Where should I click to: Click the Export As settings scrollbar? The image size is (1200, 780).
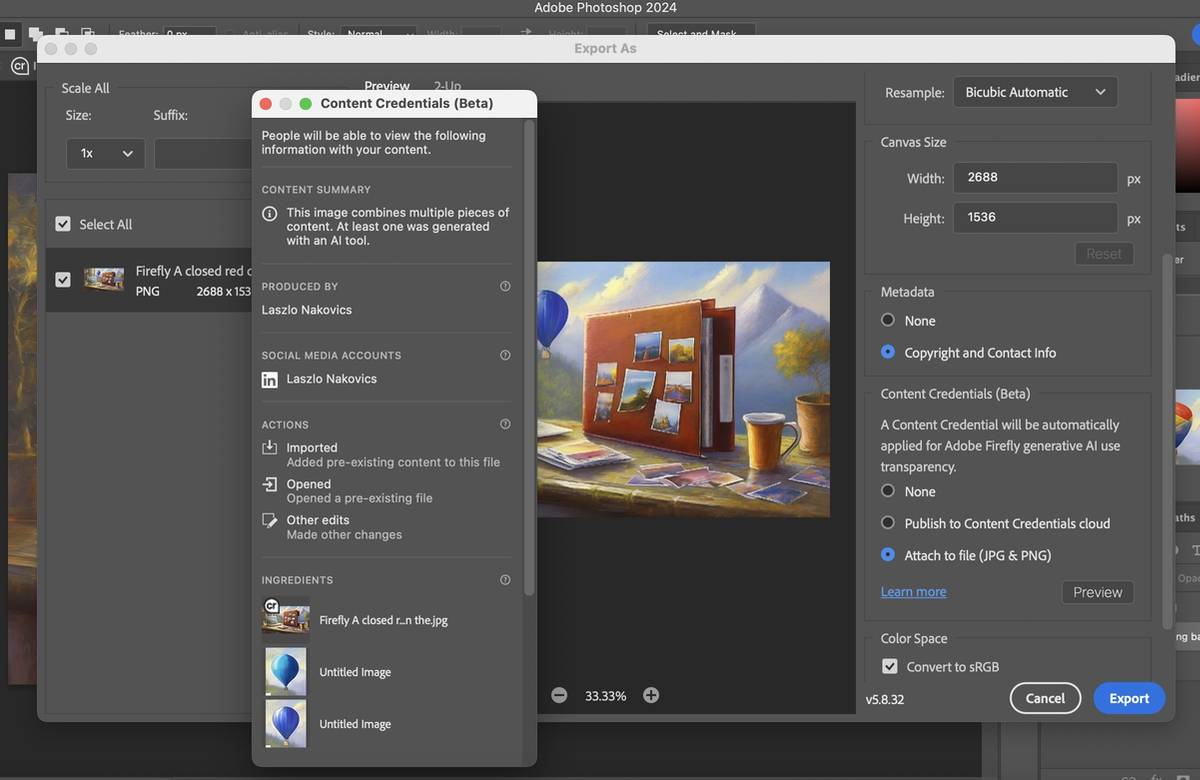click(1166, 440)
